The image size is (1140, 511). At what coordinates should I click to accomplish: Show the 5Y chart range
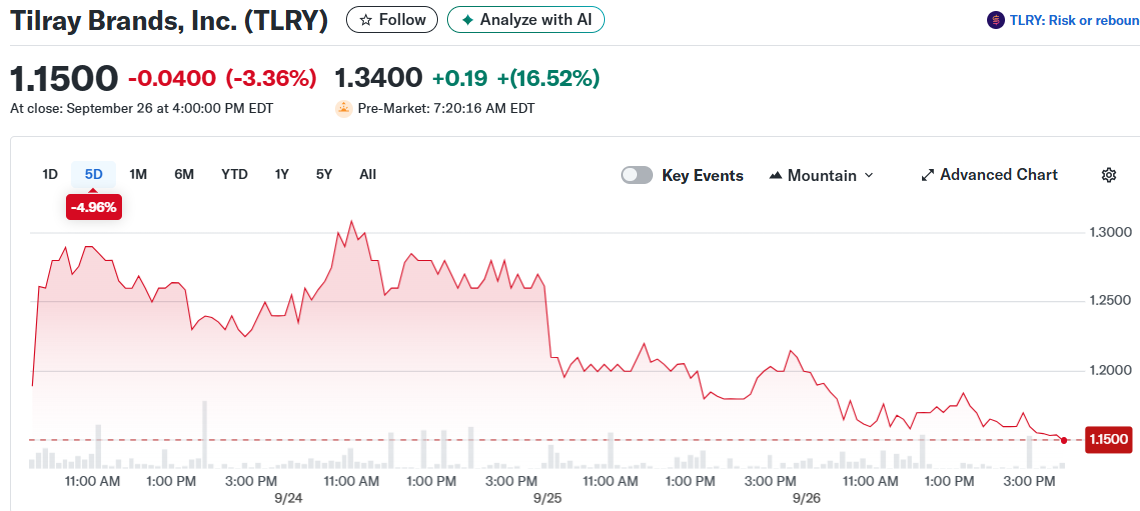pyautogui.click(x=324, y=174)
